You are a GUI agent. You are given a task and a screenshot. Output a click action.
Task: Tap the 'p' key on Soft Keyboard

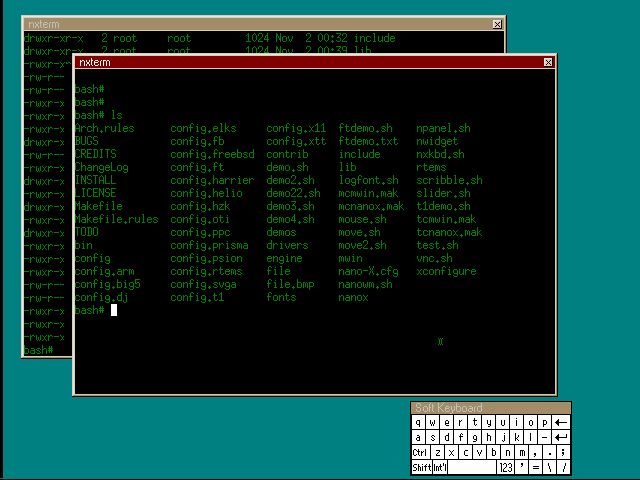pyautogui.click(x=544, y=422)
